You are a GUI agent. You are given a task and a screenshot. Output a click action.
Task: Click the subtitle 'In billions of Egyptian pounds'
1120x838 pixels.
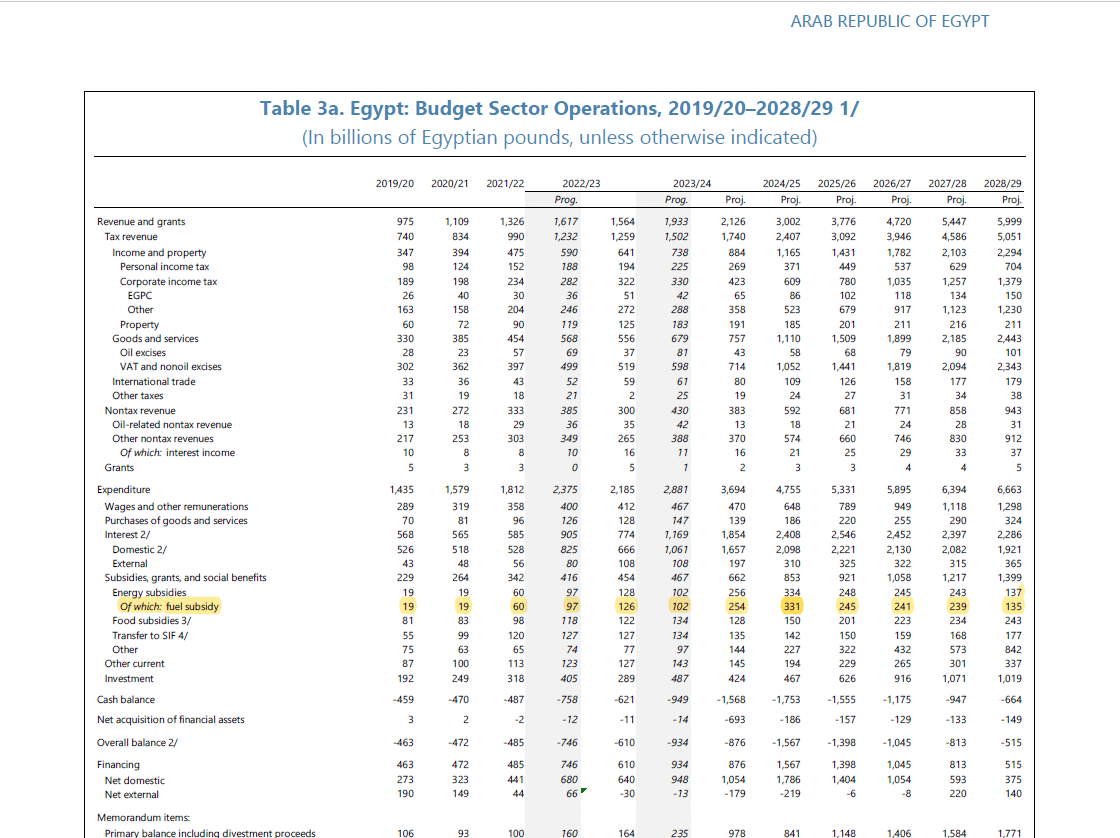point(559,137)
